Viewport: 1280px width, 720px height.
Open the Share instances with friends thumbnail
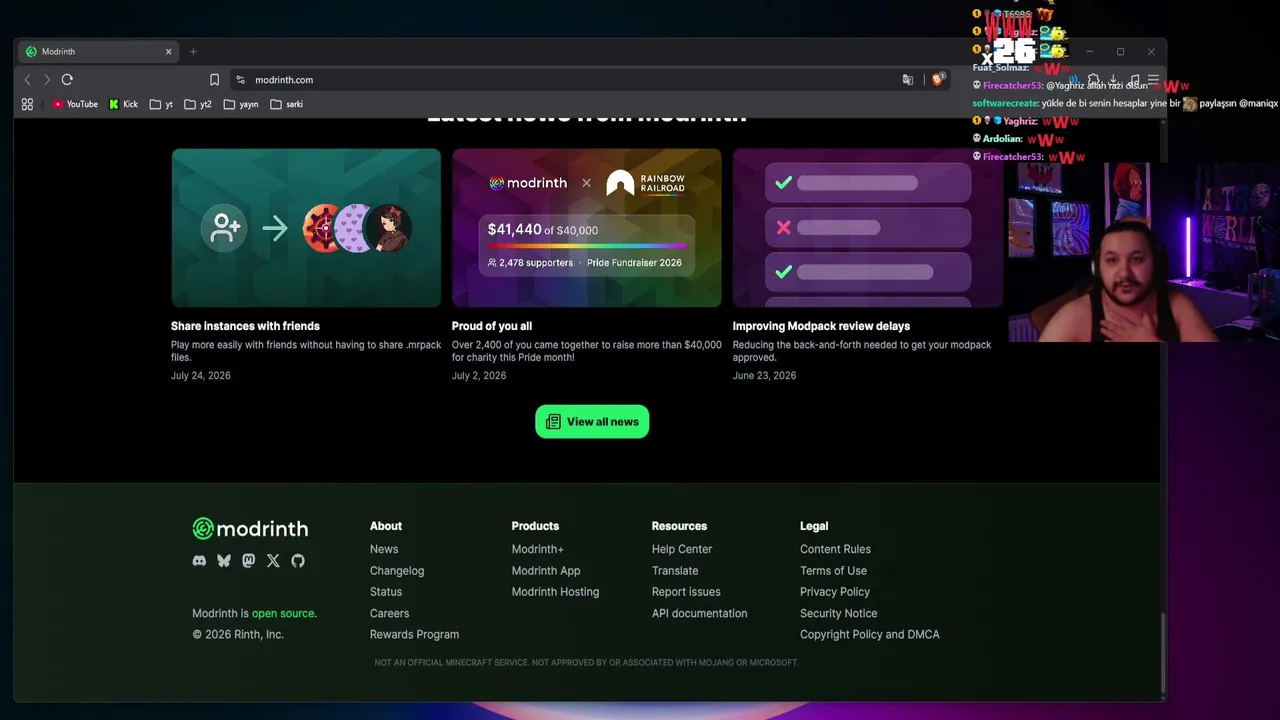tap(306, 228)
